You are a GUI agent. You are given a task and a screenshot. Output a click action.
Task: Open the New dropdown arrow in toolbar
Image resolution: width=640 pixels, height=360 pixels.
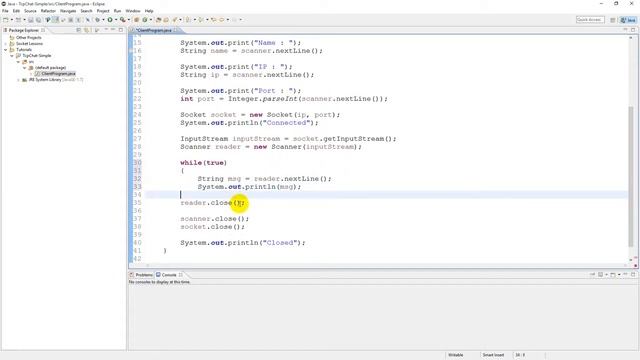[x=11, y=20]
